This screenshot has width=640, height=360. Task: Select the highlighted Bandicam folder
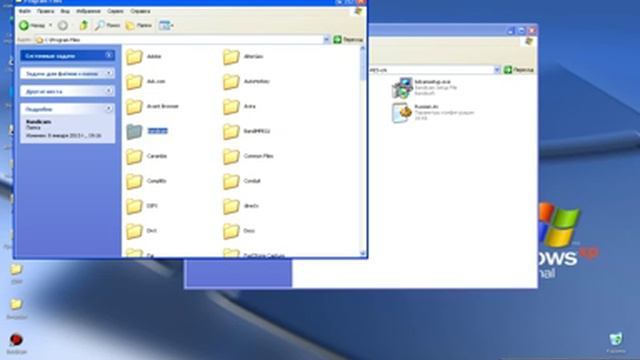(x=147, y=131)
